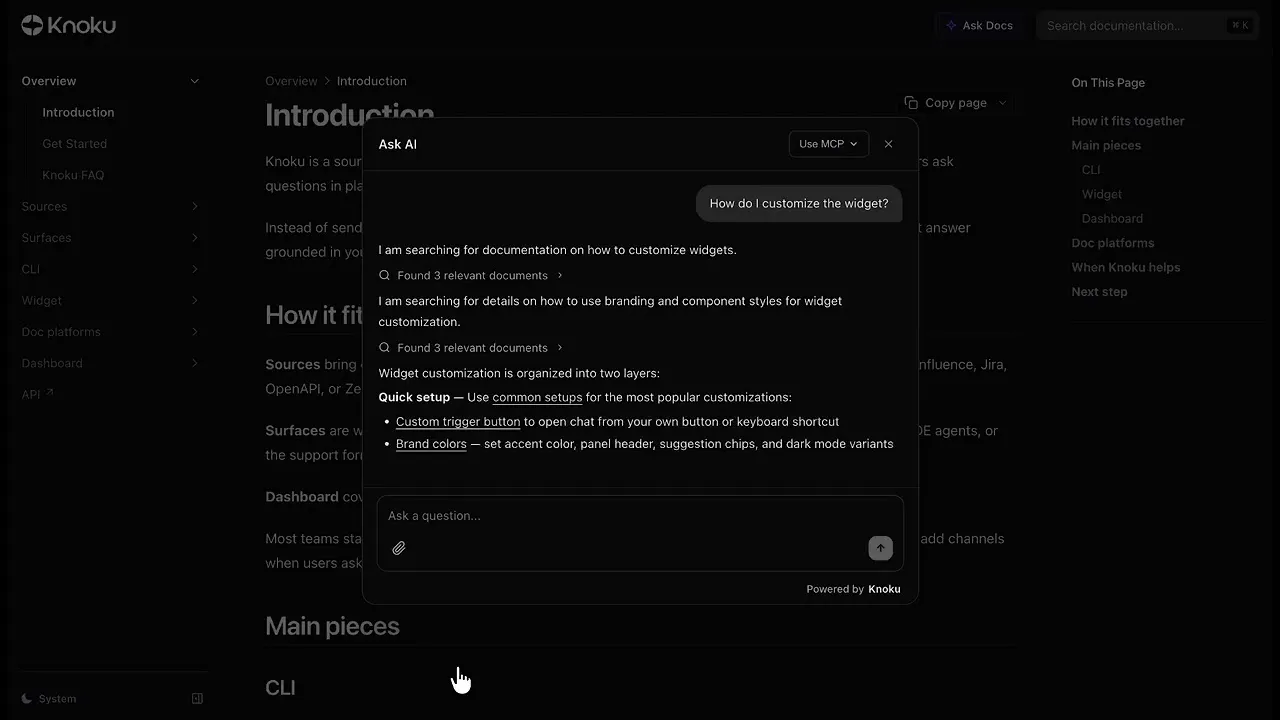Expand the Dashboard sidebar section chevron
Screen dimensions: 1280x720
[195, 364]
